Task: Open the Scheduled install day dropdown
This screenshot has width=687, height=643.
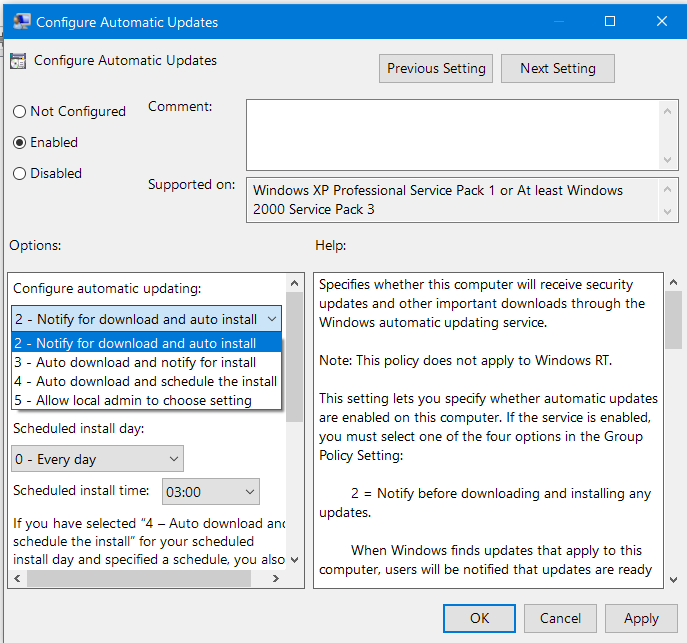Action: (x=97, y=459)
